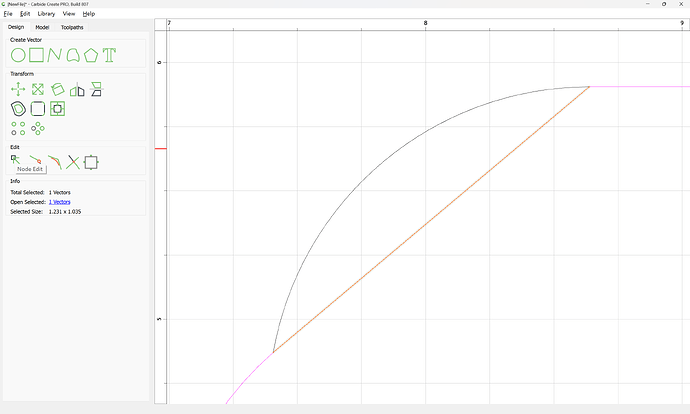Open the View menu
Viewport: 690px width, 414px height.
pos(69,14)
